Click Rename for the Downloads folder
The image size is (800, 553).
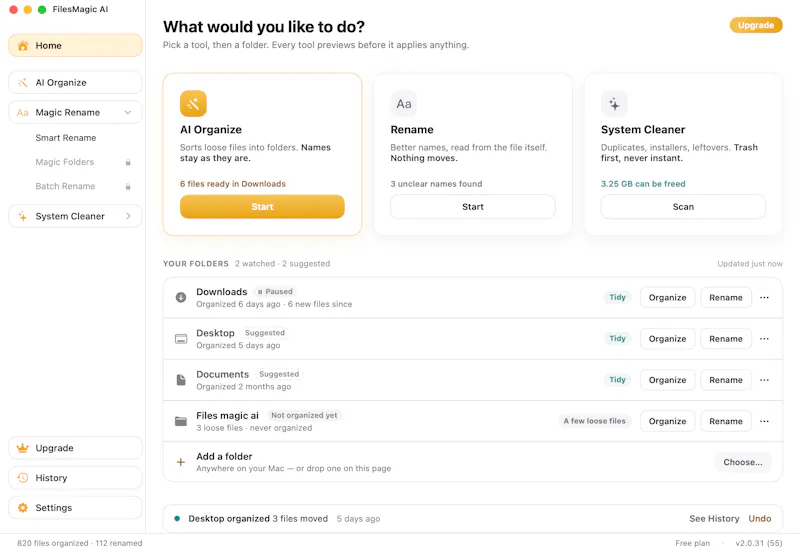pyautogui.click(x=726, y=297)
